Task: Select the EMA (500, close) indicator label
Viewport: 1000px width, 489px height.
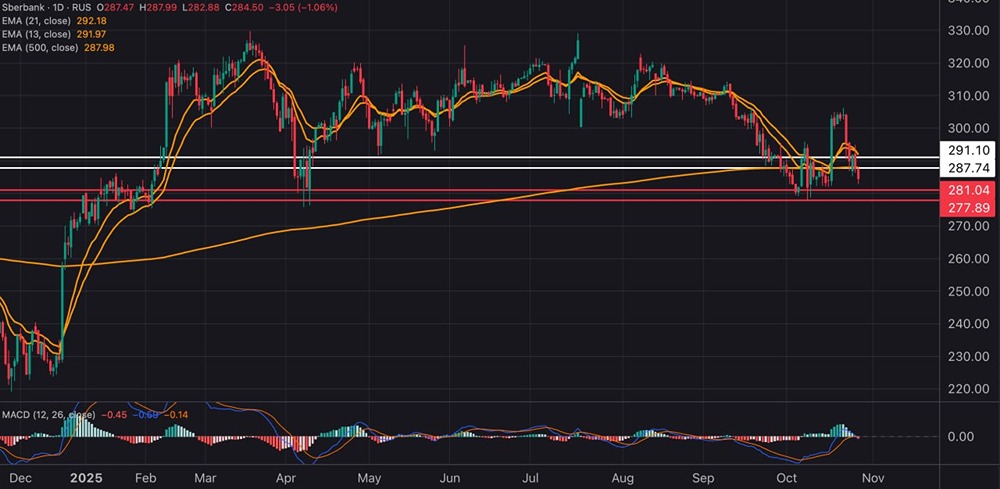Action: 38,48
